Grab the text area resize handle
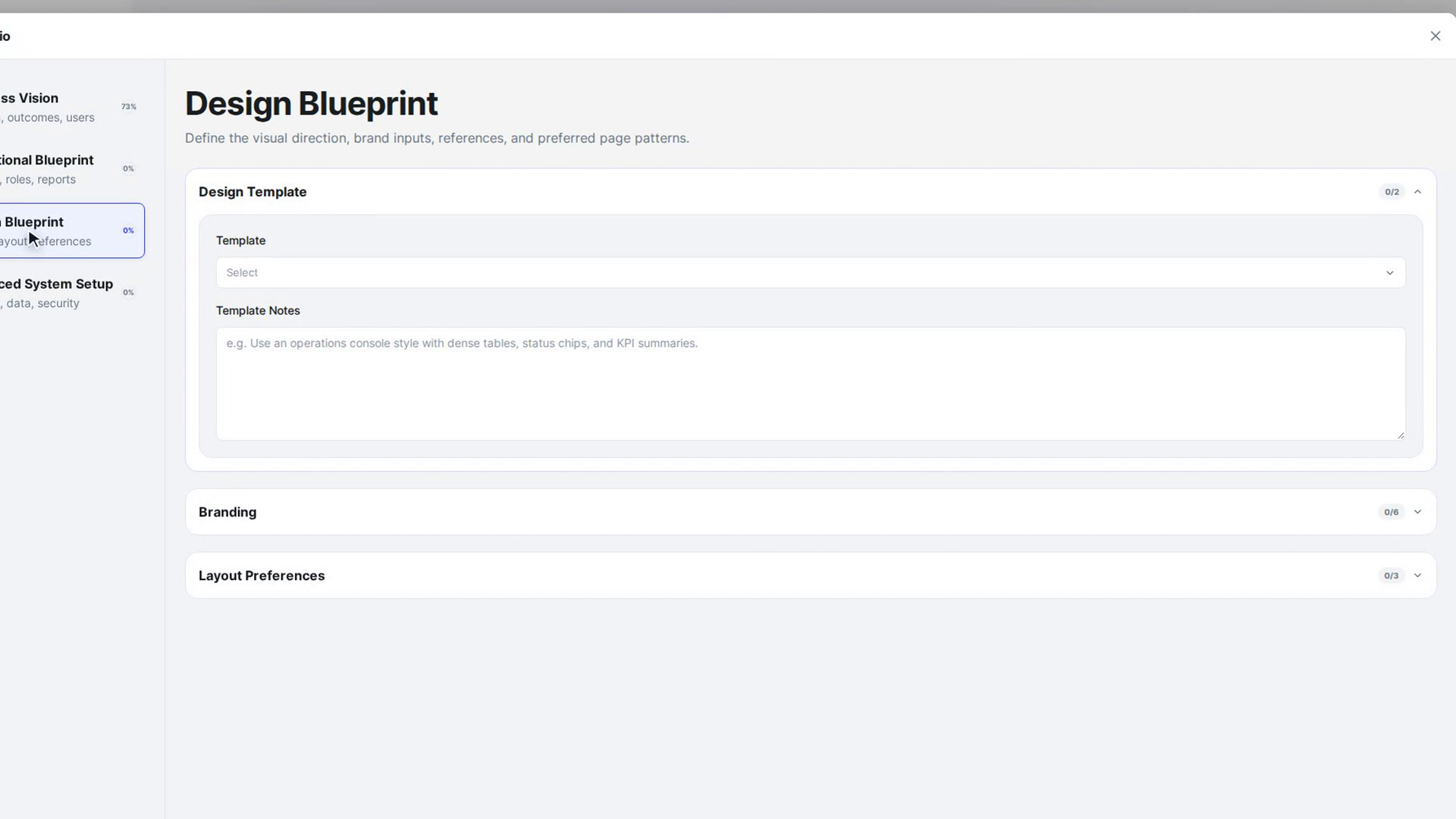 [1400, 435]
